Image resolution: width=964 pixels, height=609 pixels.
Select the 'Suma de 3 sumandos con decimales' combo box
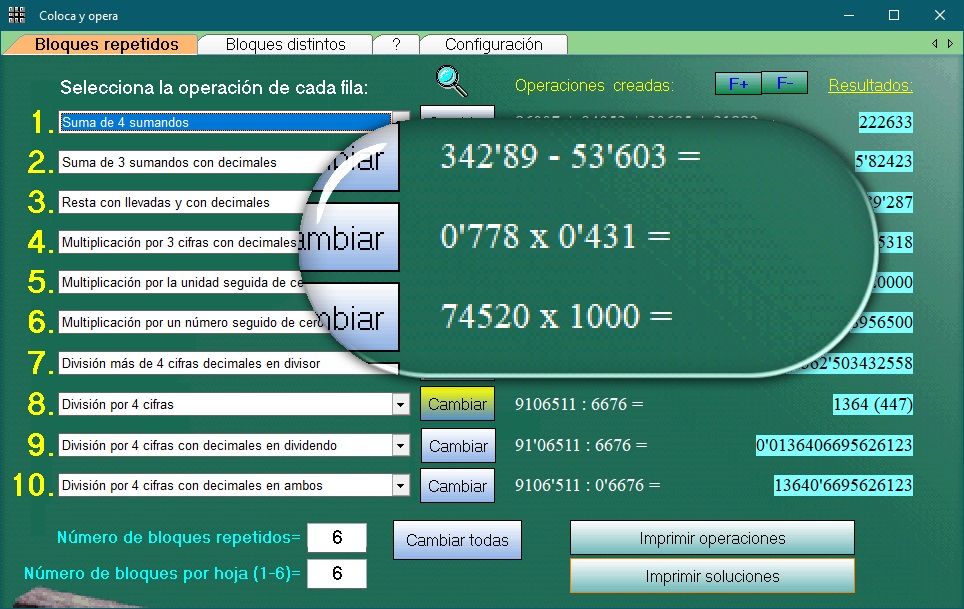[180, 162]
